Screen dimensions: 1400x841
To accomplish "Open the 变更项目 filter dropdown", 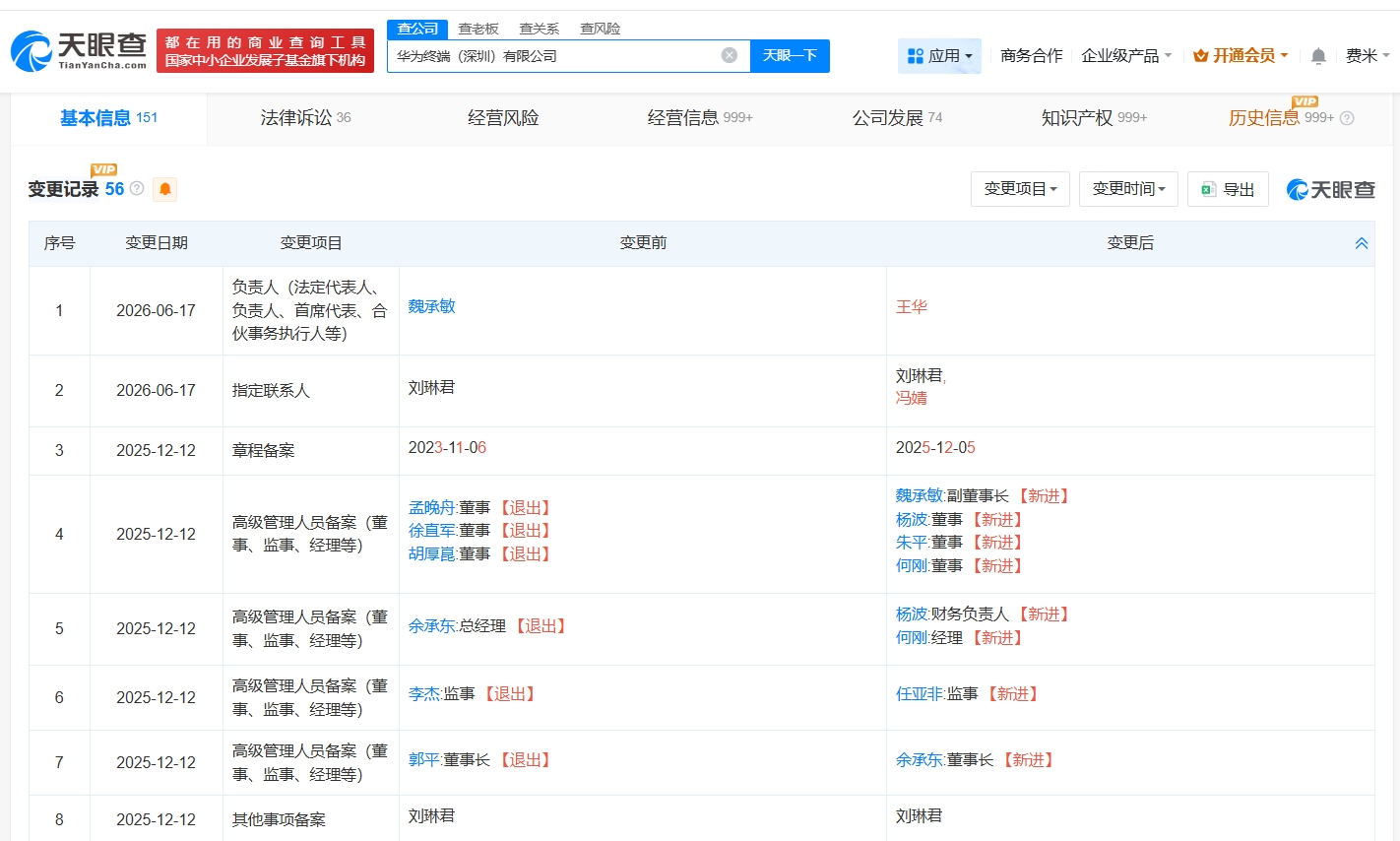I will click(x=1020, y=189).
